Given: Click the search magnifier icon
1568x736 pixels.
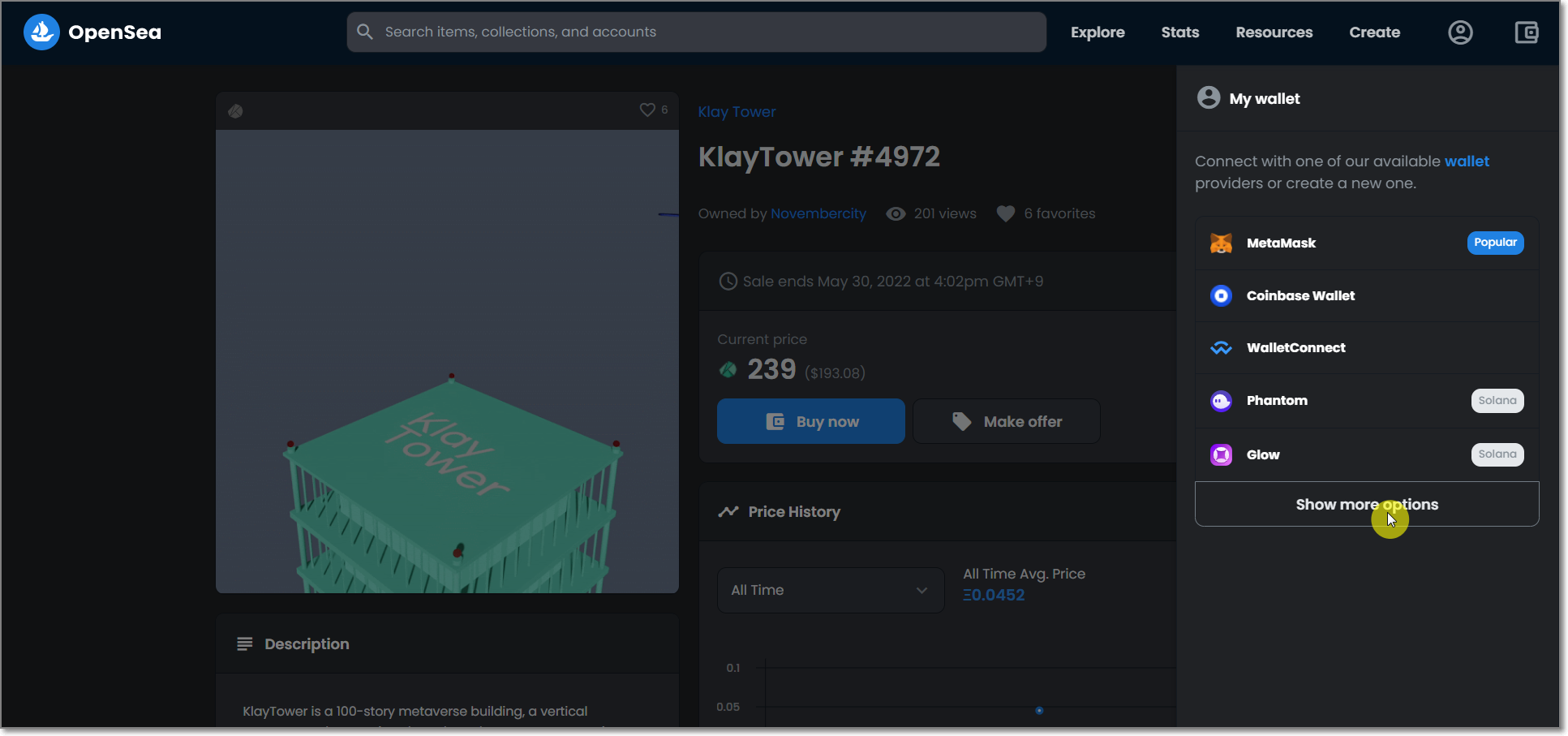Looking at the screenshot, I should [365, 32].
